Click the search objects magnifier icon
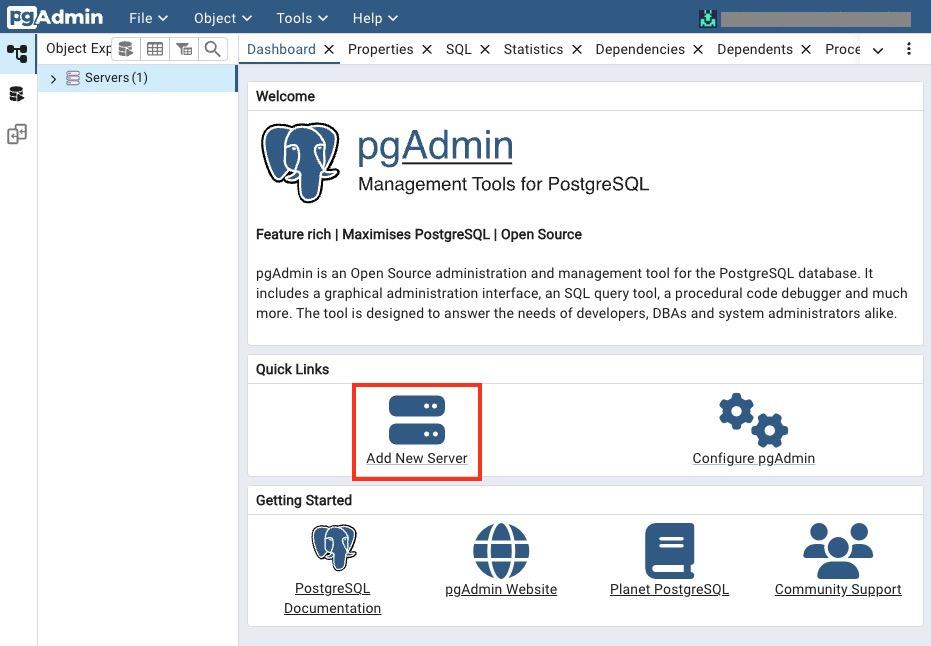The width and height of the screenshot is (931, 646). click(x=212, y=48)
